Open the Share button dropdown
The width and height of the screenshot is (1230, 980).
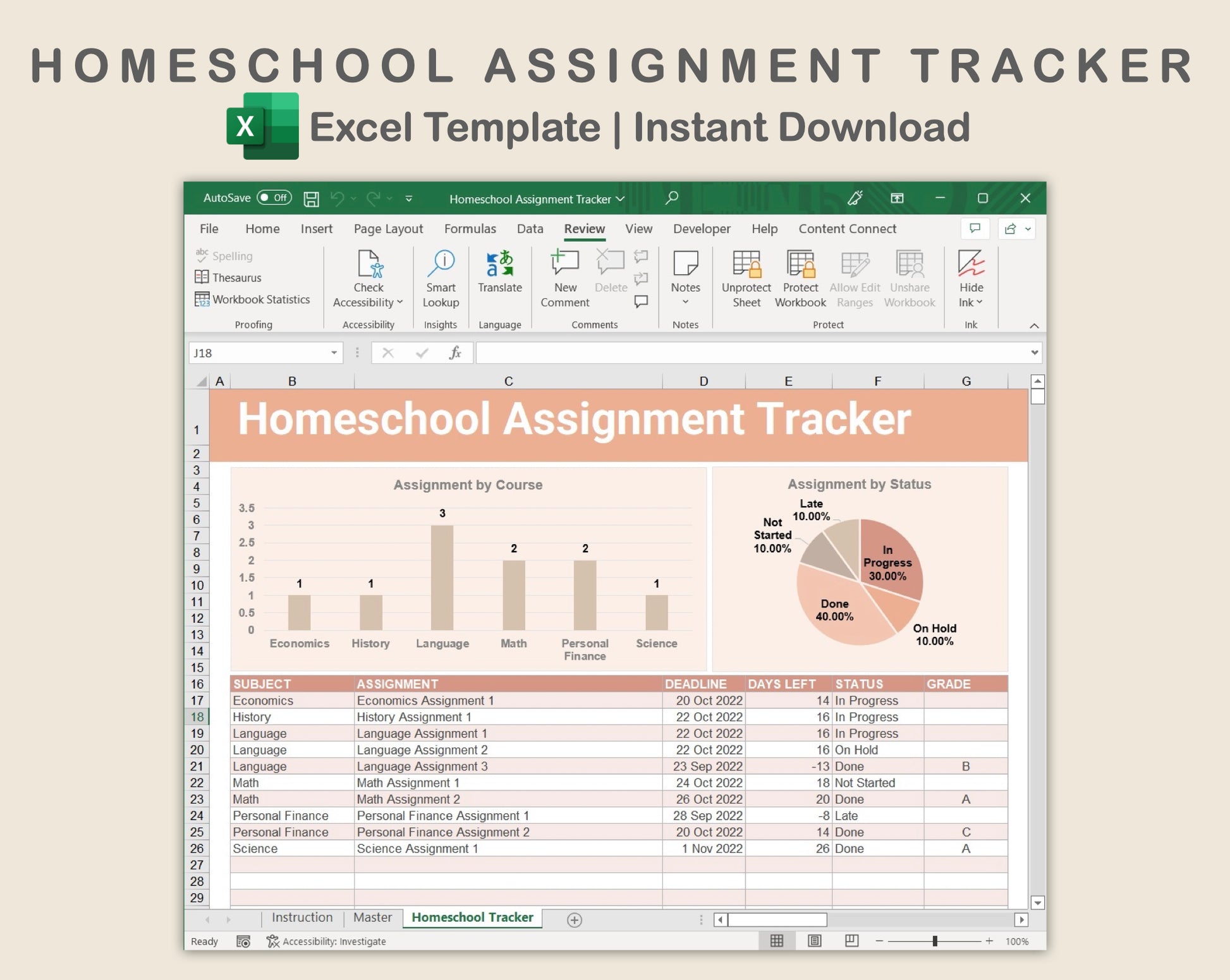click(1017, 229)
